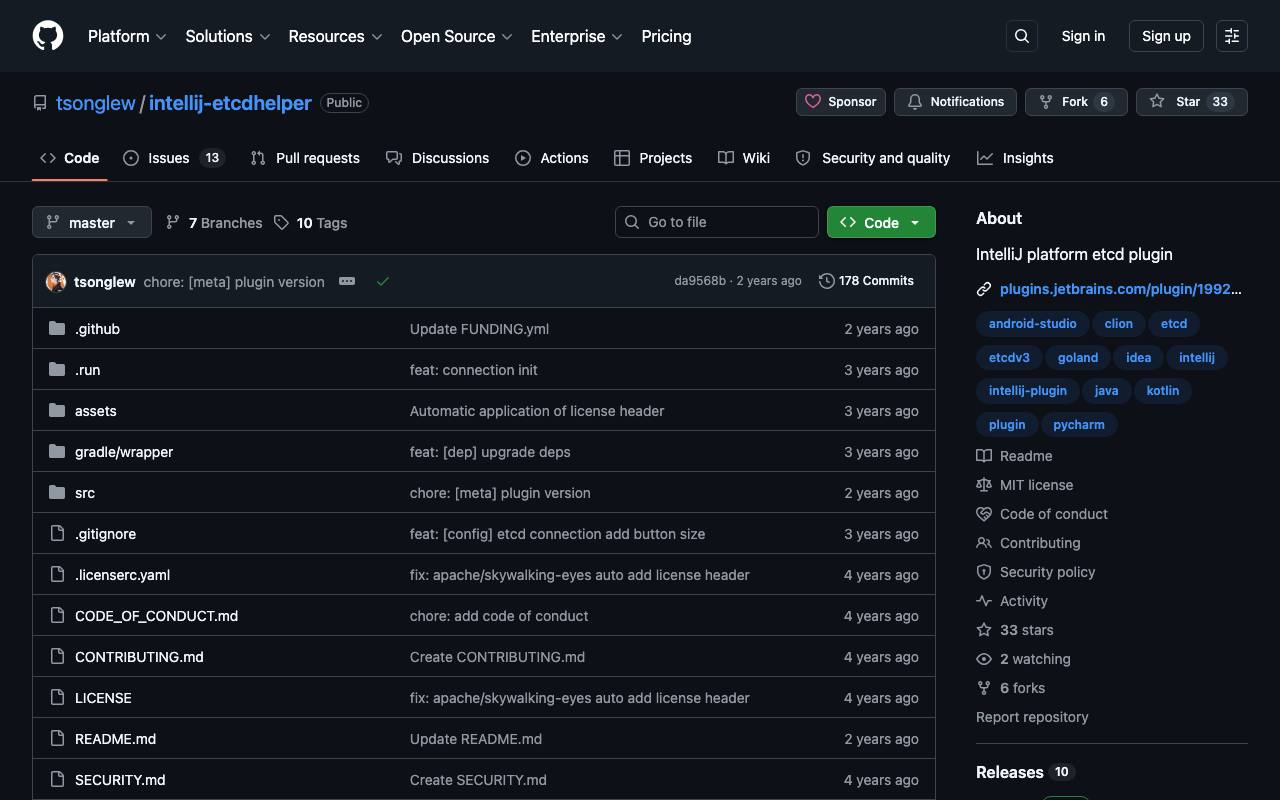Click the book icon next to Readme
The width and height of the screenshot is (1280, 800).
point(984,456)
